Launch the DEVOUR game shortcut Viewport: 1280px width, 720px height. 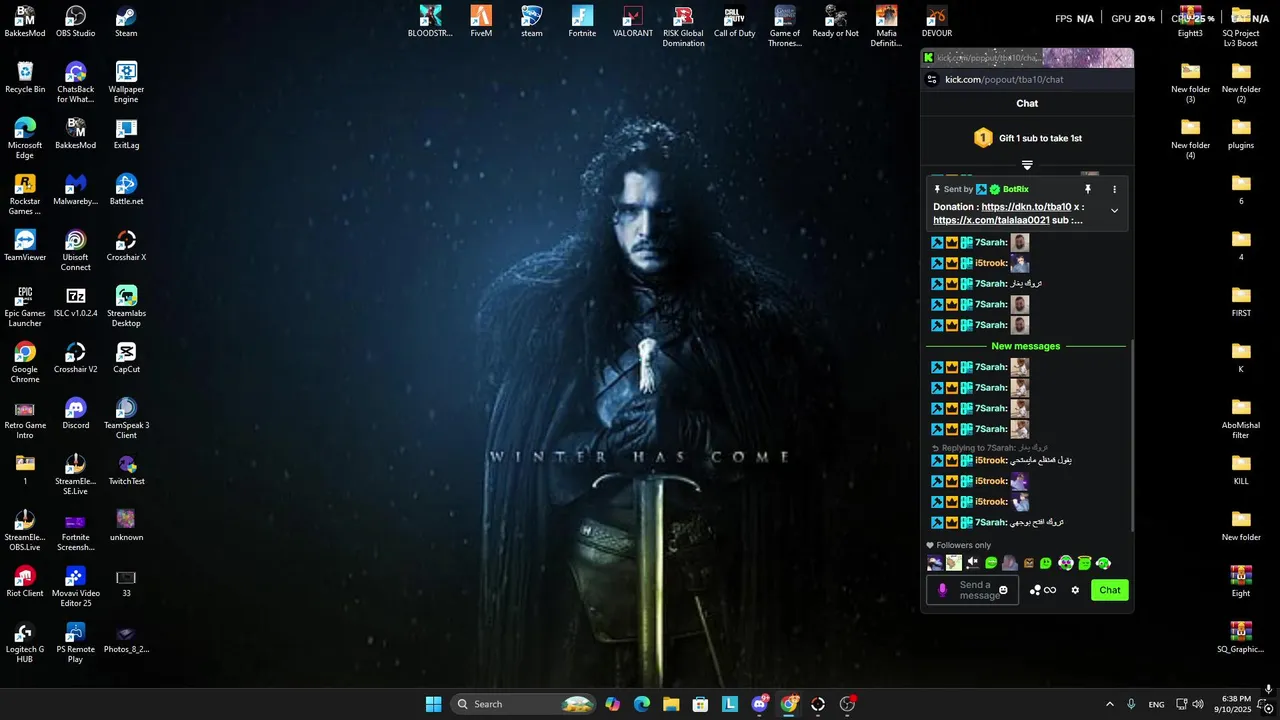[x=937, y=21]
